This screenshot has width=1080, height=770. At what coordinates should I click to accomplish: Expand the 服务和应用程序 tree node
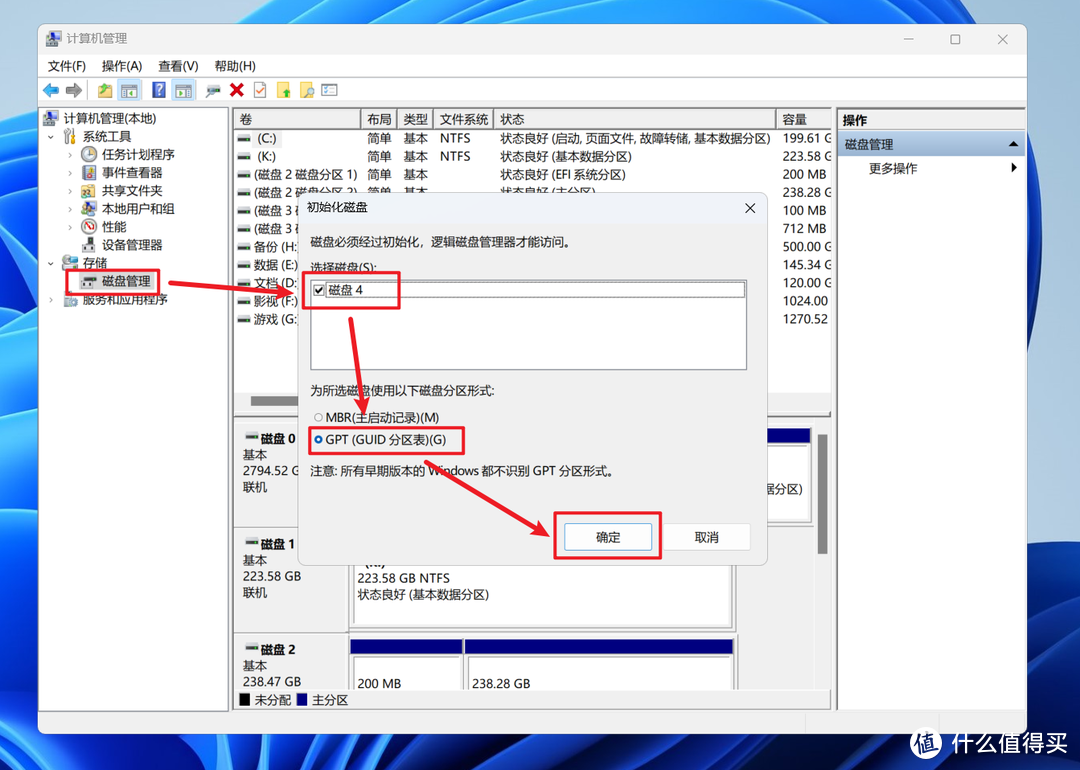(51, 300)
